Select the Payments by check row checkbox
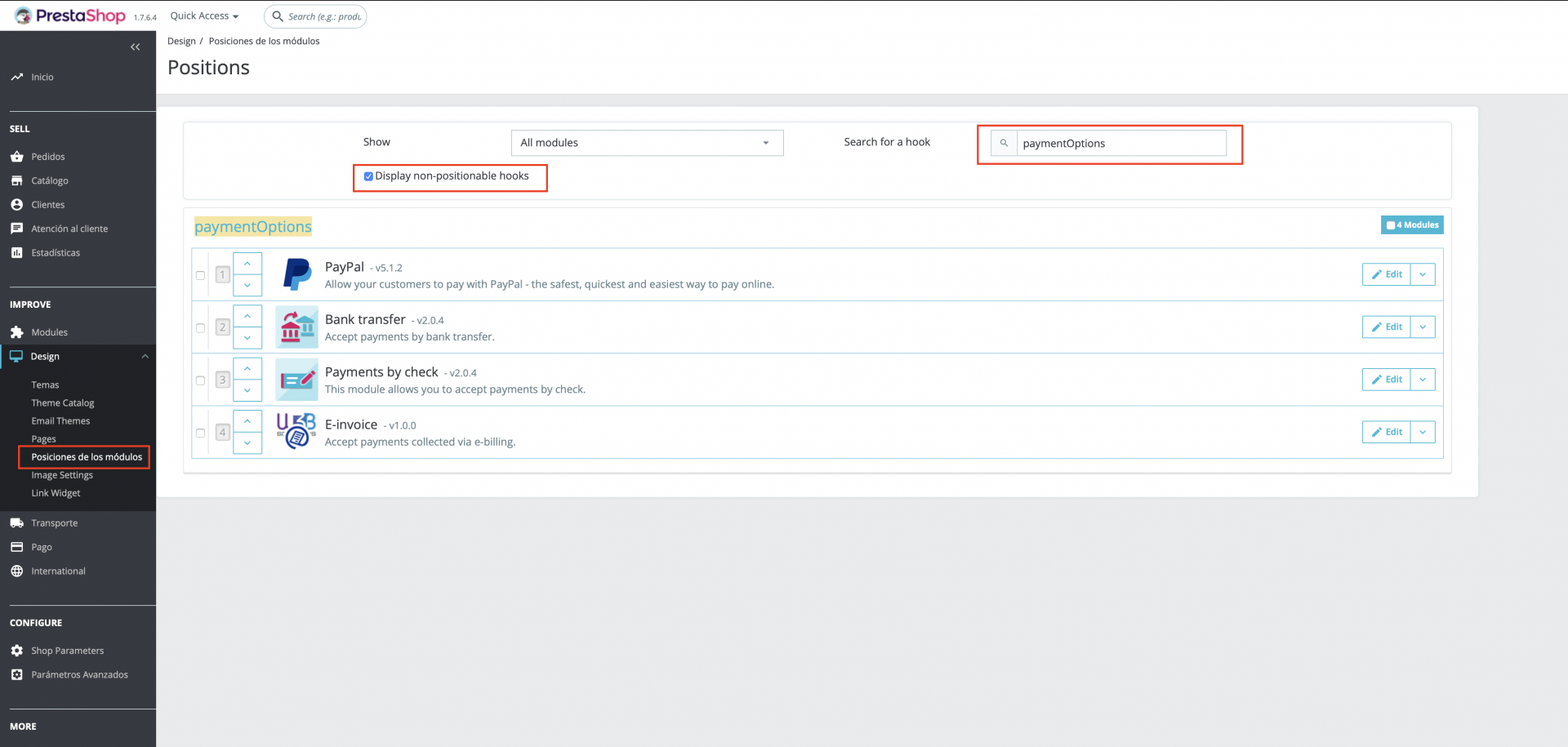This screenshot has width=1568, height=747. click(x=200, y=380)
